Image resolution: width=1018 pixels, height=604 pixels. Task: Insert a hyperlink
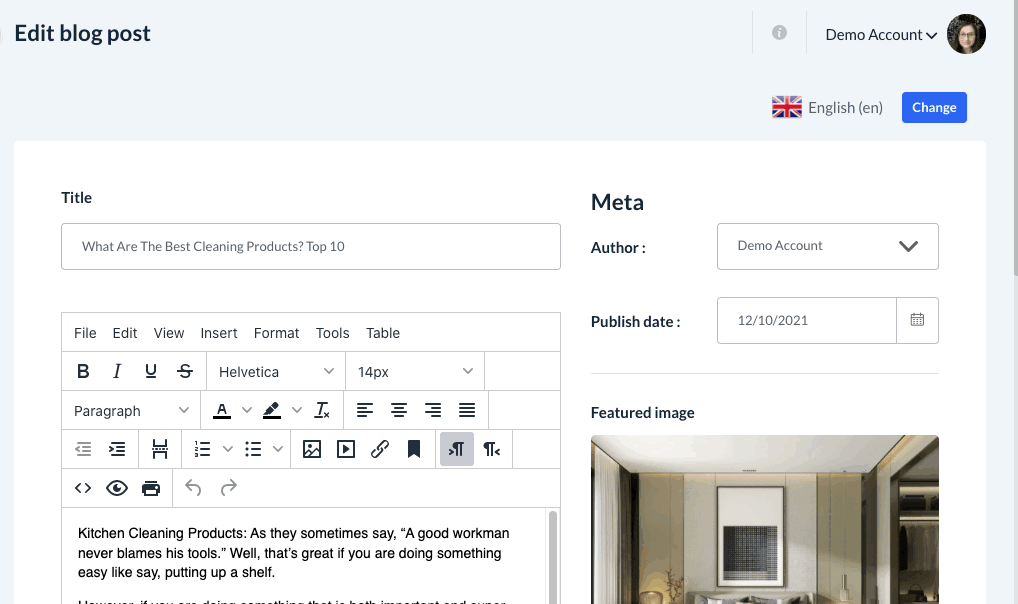pyautogui.click(x=380, y=449)
